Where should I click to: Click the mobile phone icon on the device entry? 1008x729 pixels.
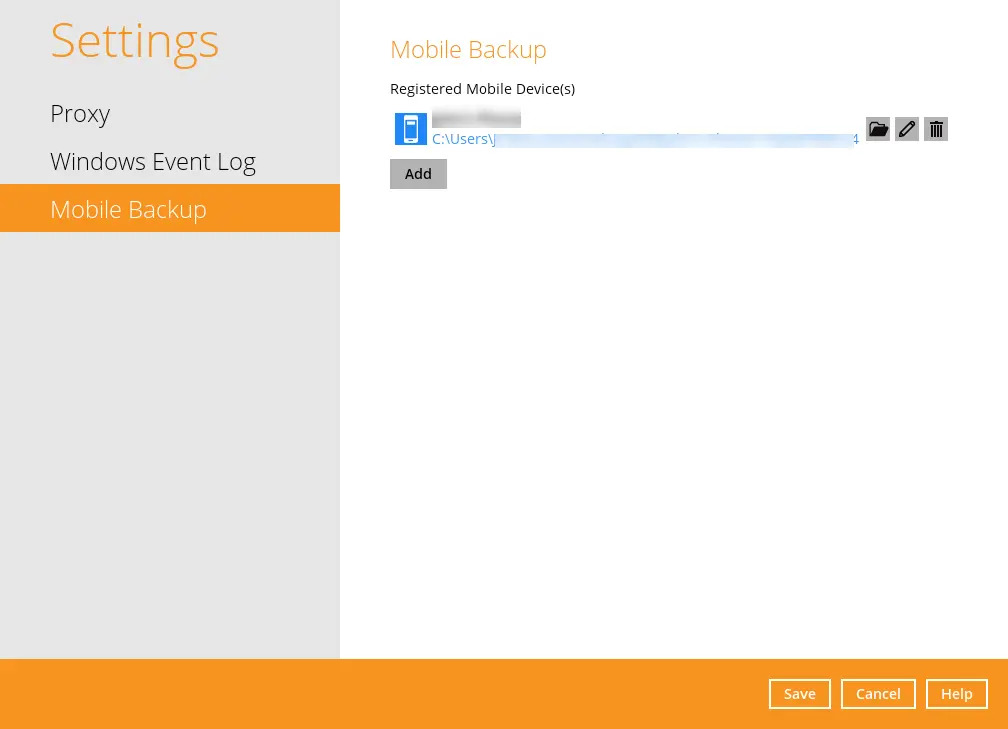point(411,129)
